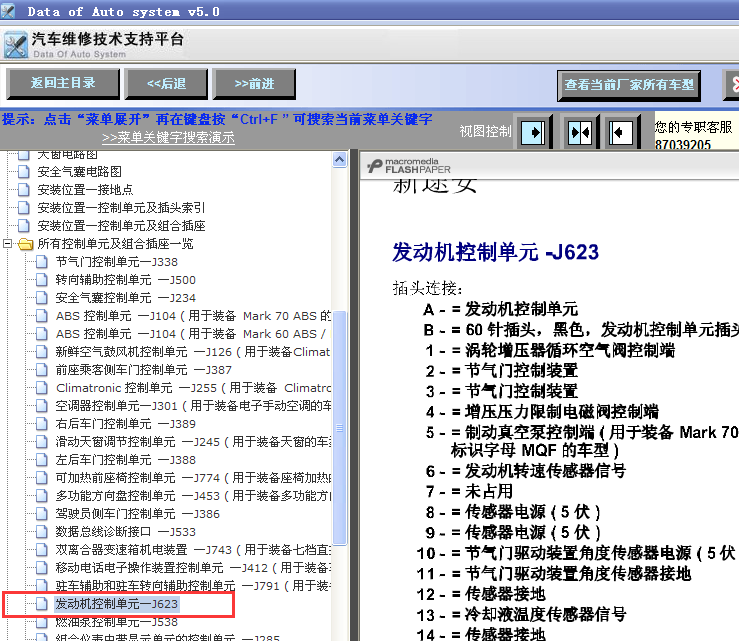Click tree scrollbar up arrow
The height and width of the screenshot is (641, 739).
pos(339,160)
